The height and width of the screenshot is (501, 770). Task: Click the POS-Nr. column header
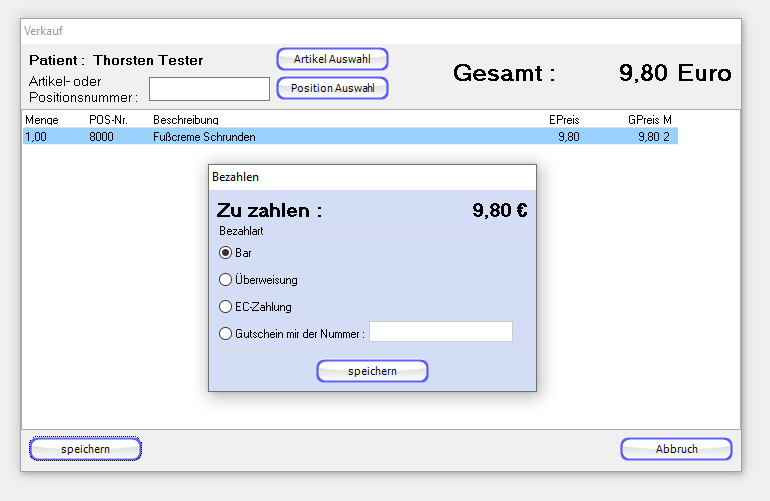pos(108,120)
